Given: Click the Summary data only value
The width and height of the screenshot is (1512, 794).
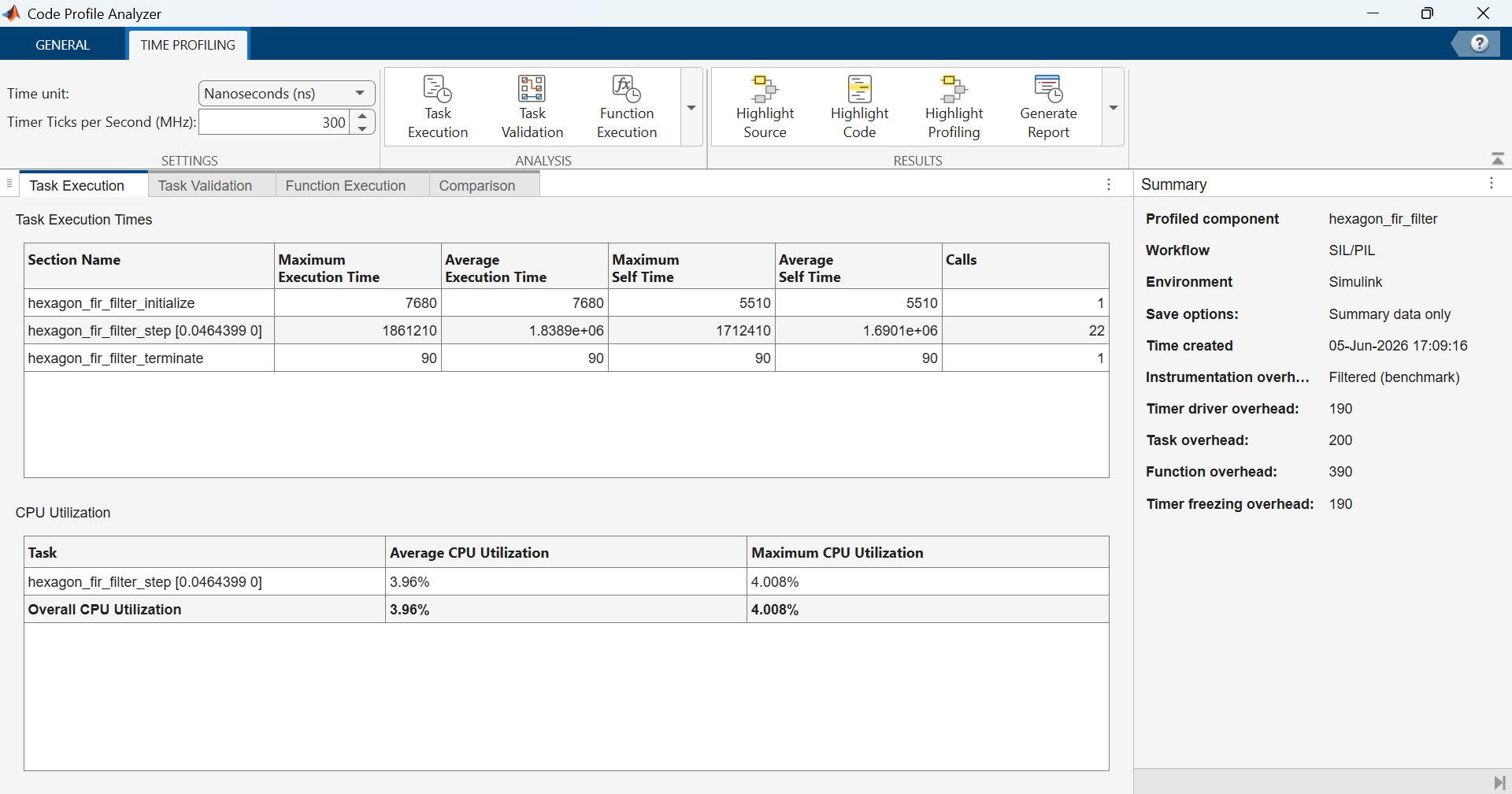Looking at the screenshot, I should click(1389, 314).
